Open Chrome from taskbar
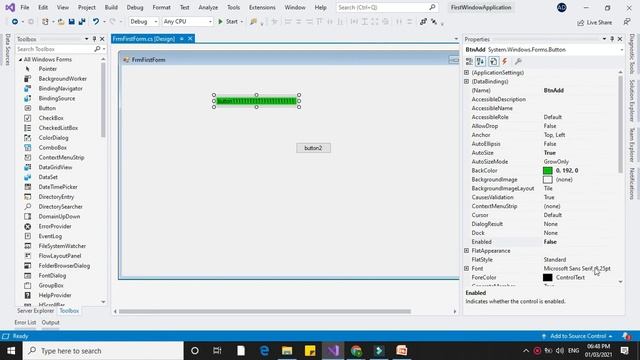The height and width of the screenshot is (360, 640). tap(356, 351)
